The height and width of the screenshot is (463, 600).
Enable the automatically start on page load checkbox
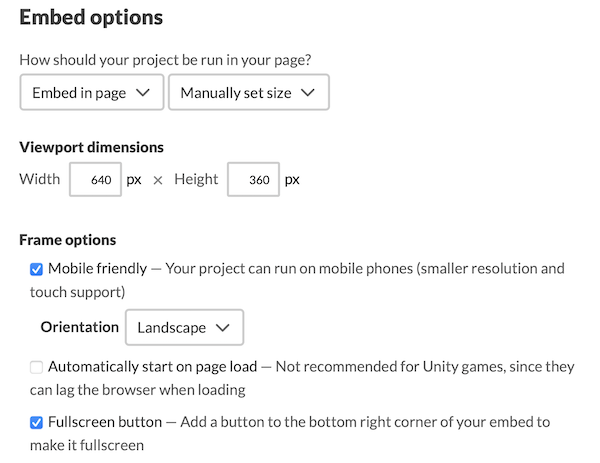(x=37, y=367)
